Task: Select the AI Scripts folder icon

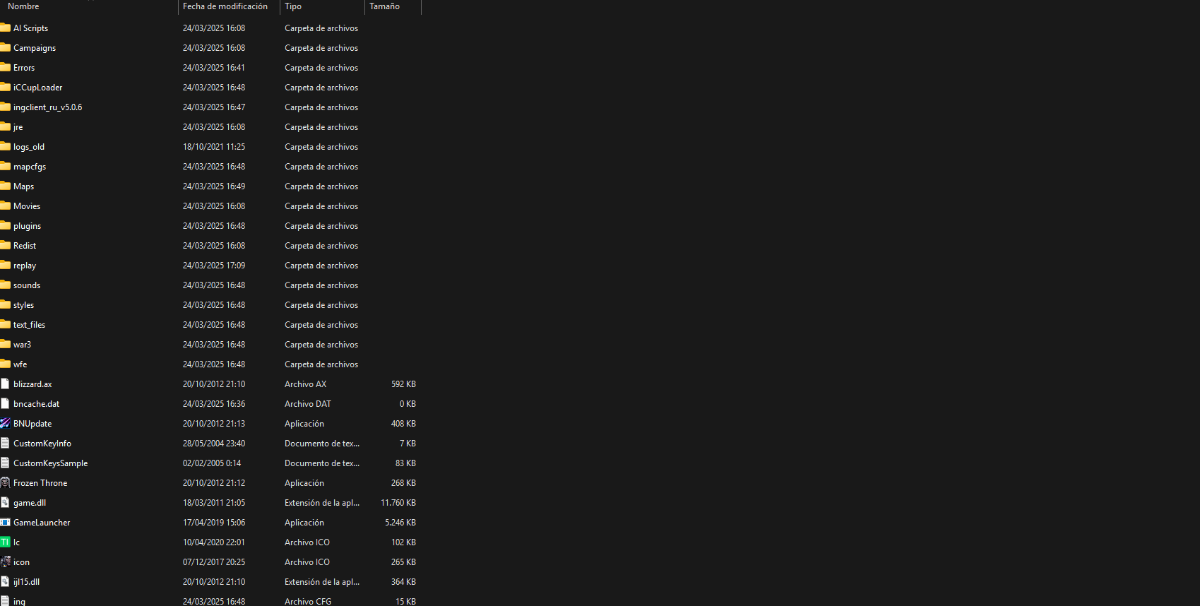Action: [5, 28]
